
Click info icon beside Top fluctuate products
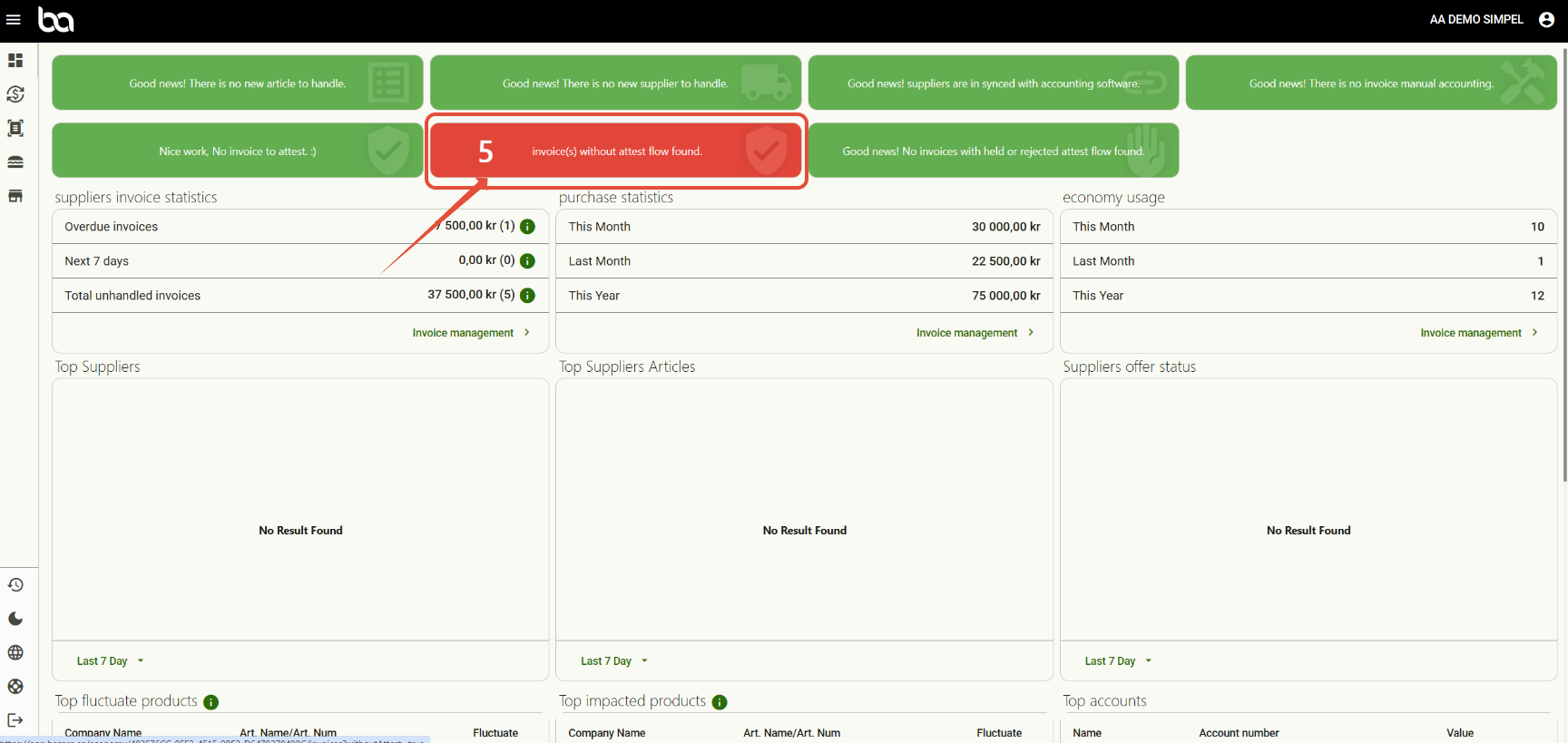point(211,702)
